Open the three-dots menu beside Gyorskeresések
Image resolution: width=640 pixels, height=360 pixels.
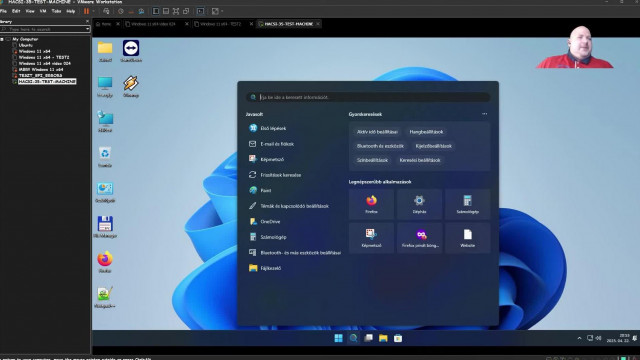[x=484, y=114]
